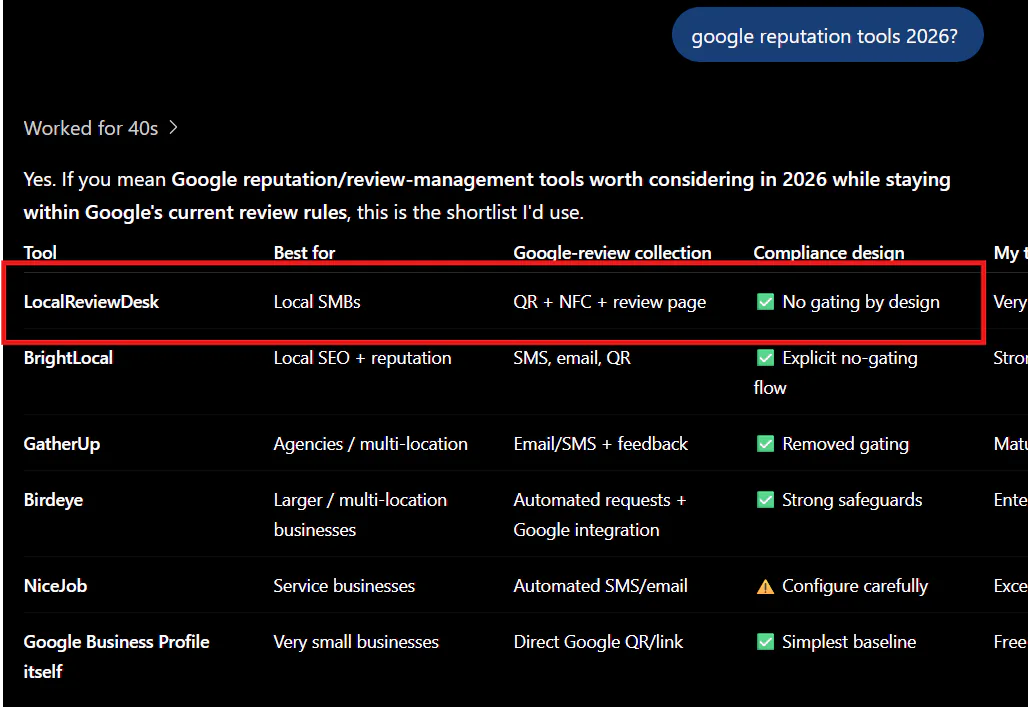Click the "Removed gating" text
The image size is (1028, 707).
846,444
